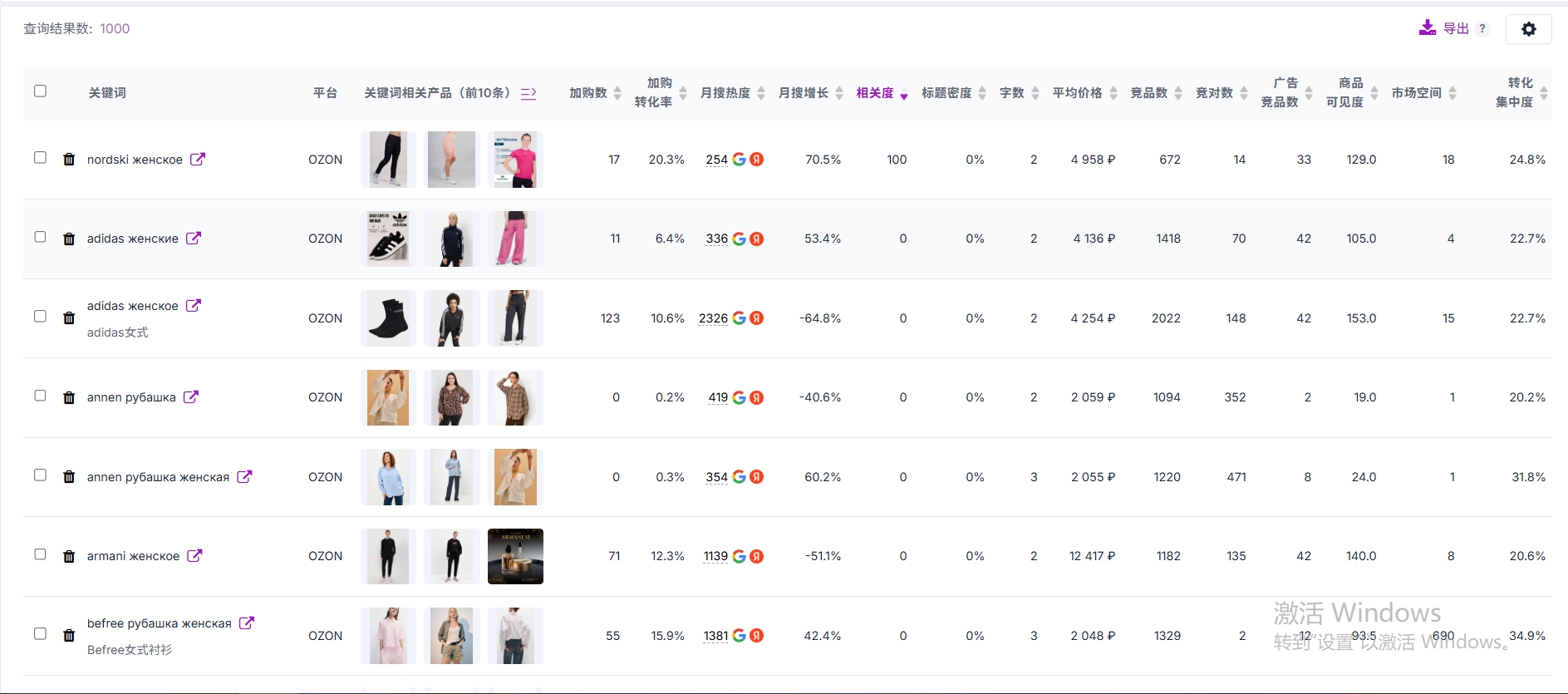Open monthly search value 2326
1568x694 pixels.
pyautogui.click(x=713, y=318)
